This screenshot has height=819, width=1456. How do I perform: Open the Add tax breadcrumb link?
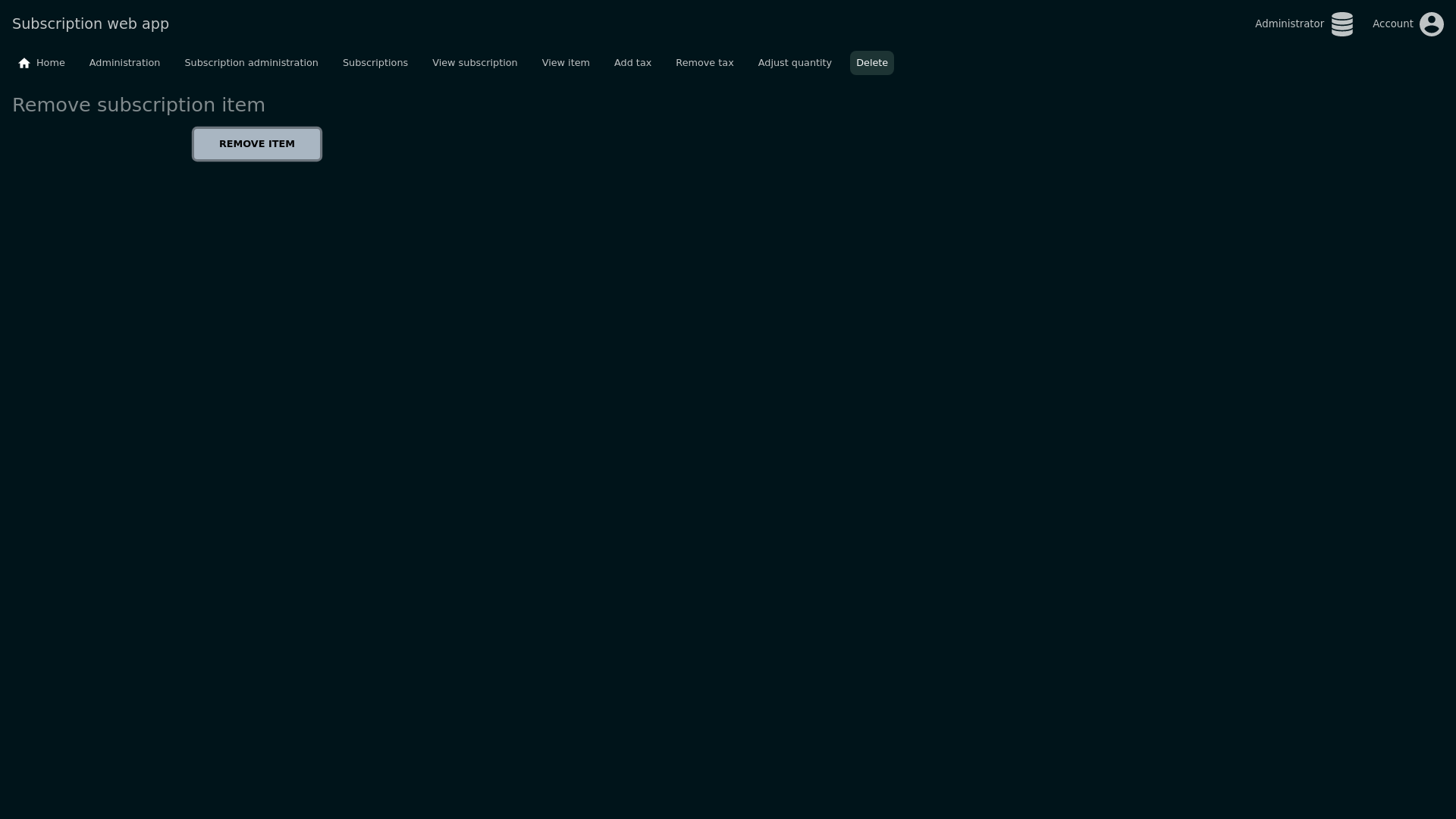pos(632,63)
